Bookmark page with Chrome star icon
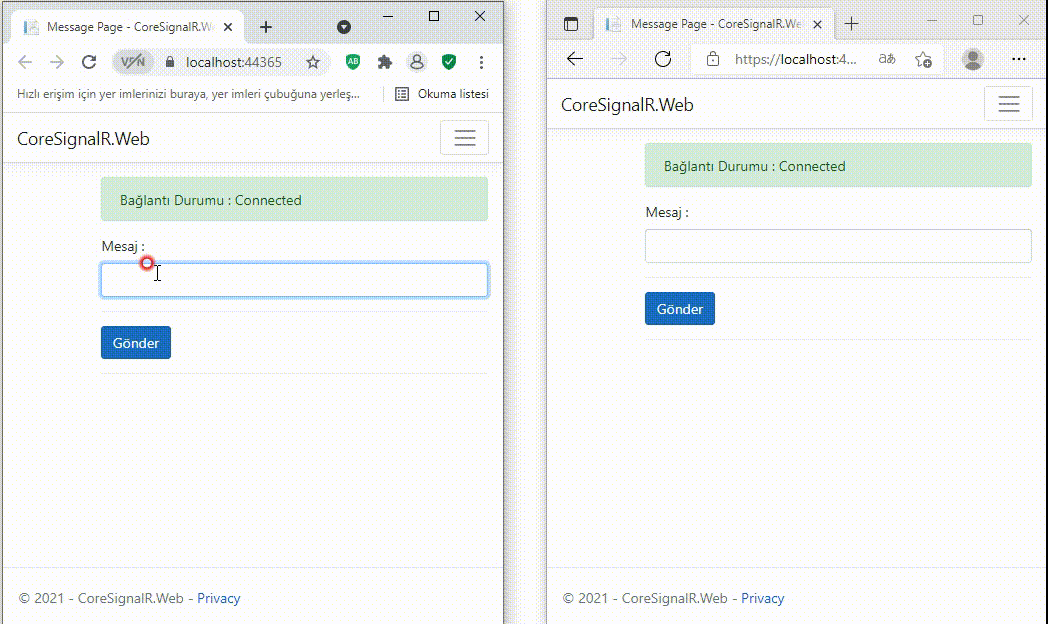 click(313, 62)
